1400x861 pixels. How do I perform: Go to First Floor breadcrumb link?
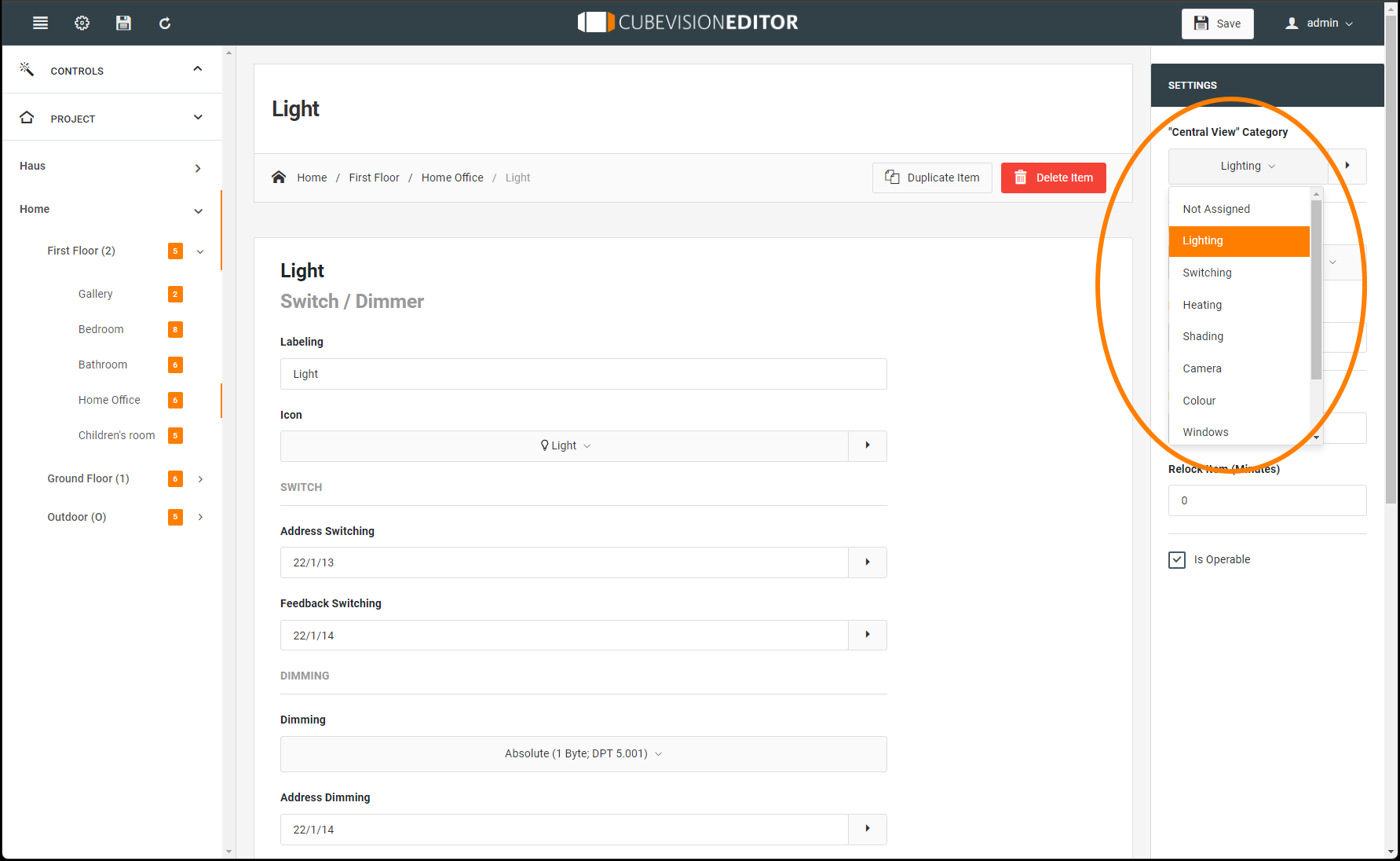374,178
